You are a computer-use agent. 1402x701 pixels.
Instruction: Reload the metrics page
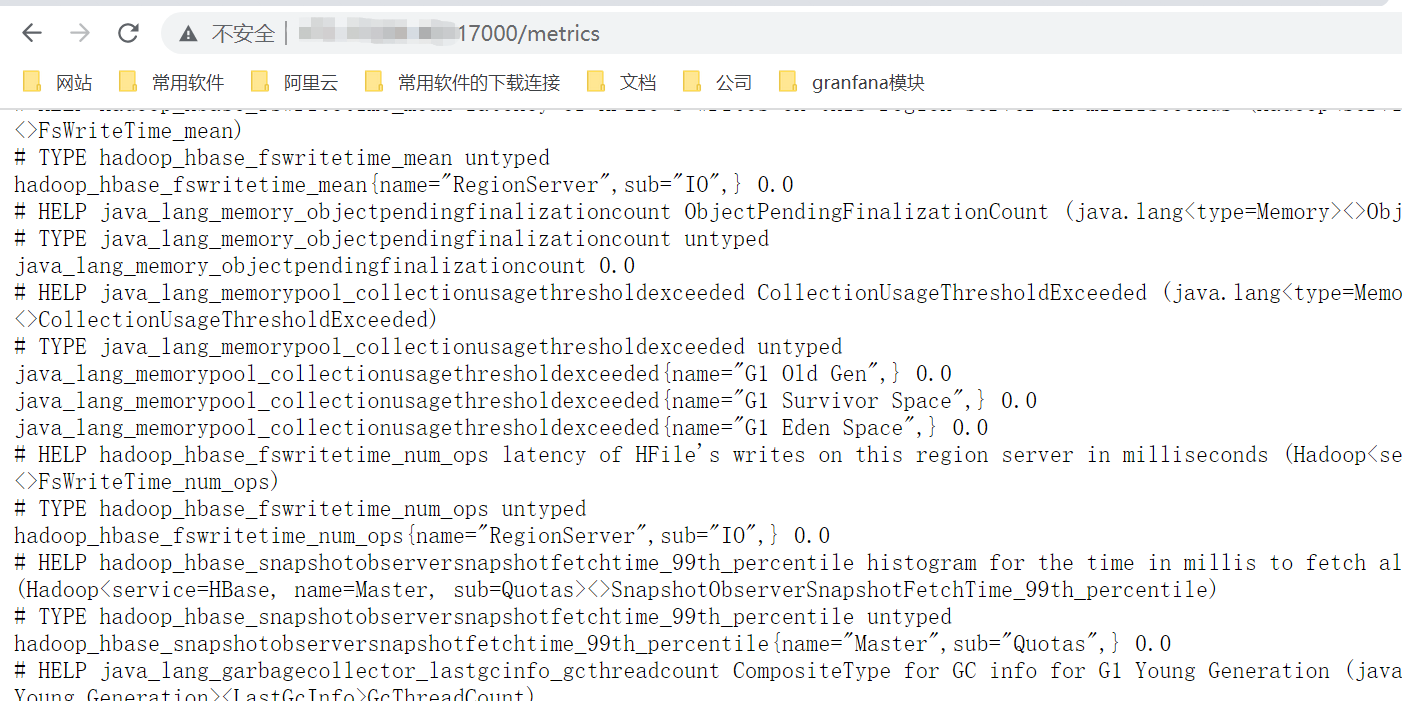click(128, 33)
